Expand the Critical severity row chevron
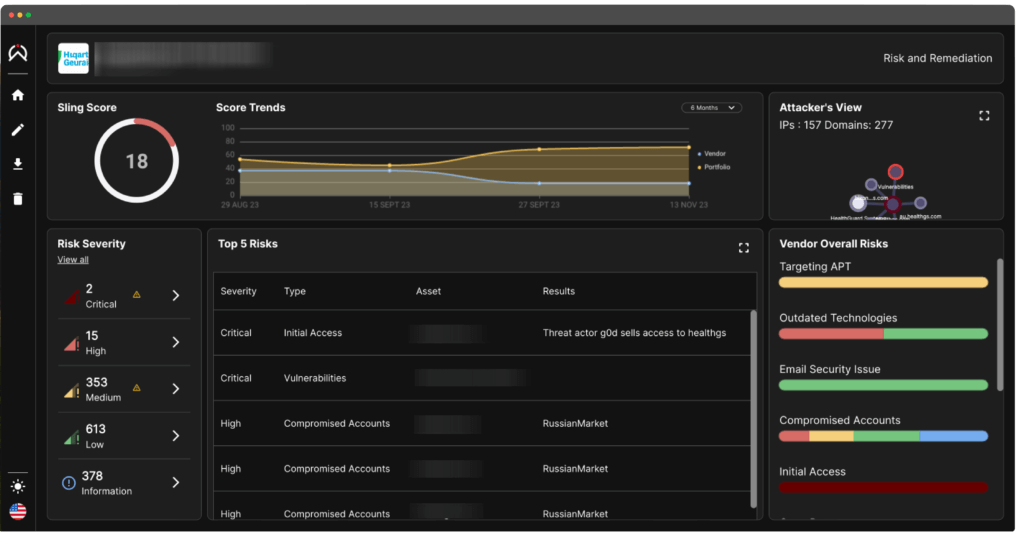Viewport: 1024px width, 540px height. tap(175, 295)
